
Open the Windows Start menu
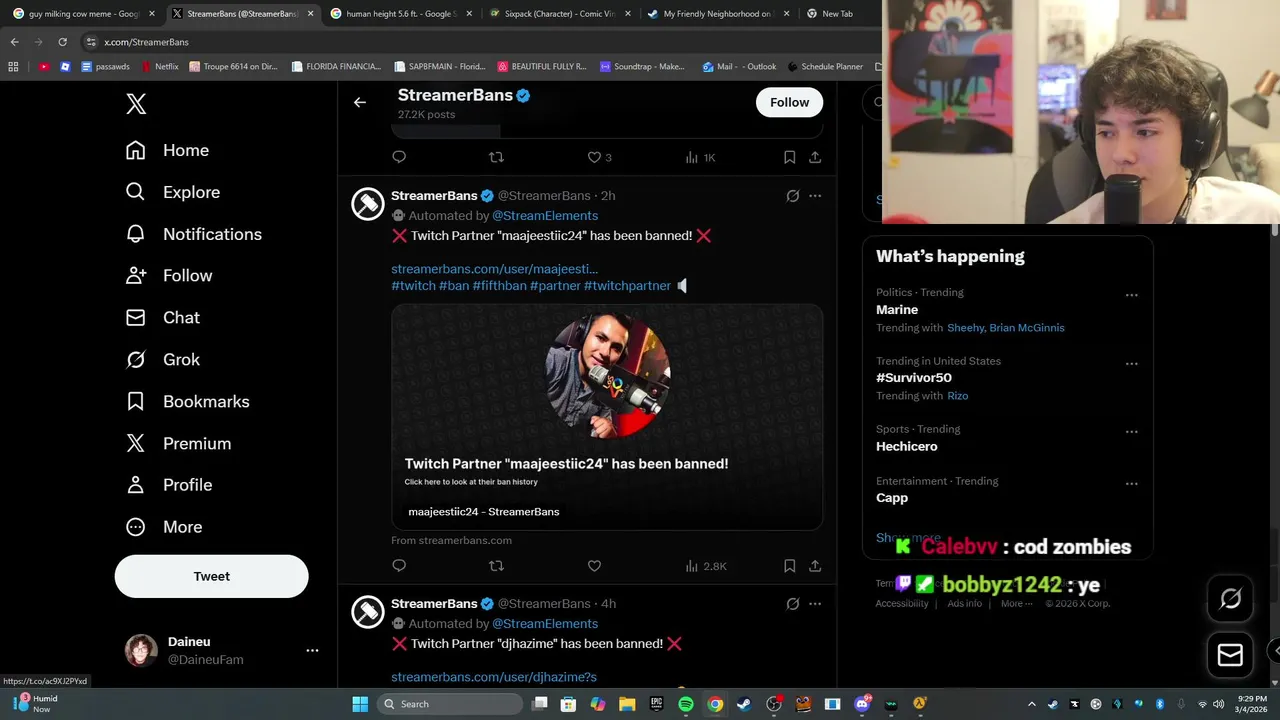click(x=360, y=704)
